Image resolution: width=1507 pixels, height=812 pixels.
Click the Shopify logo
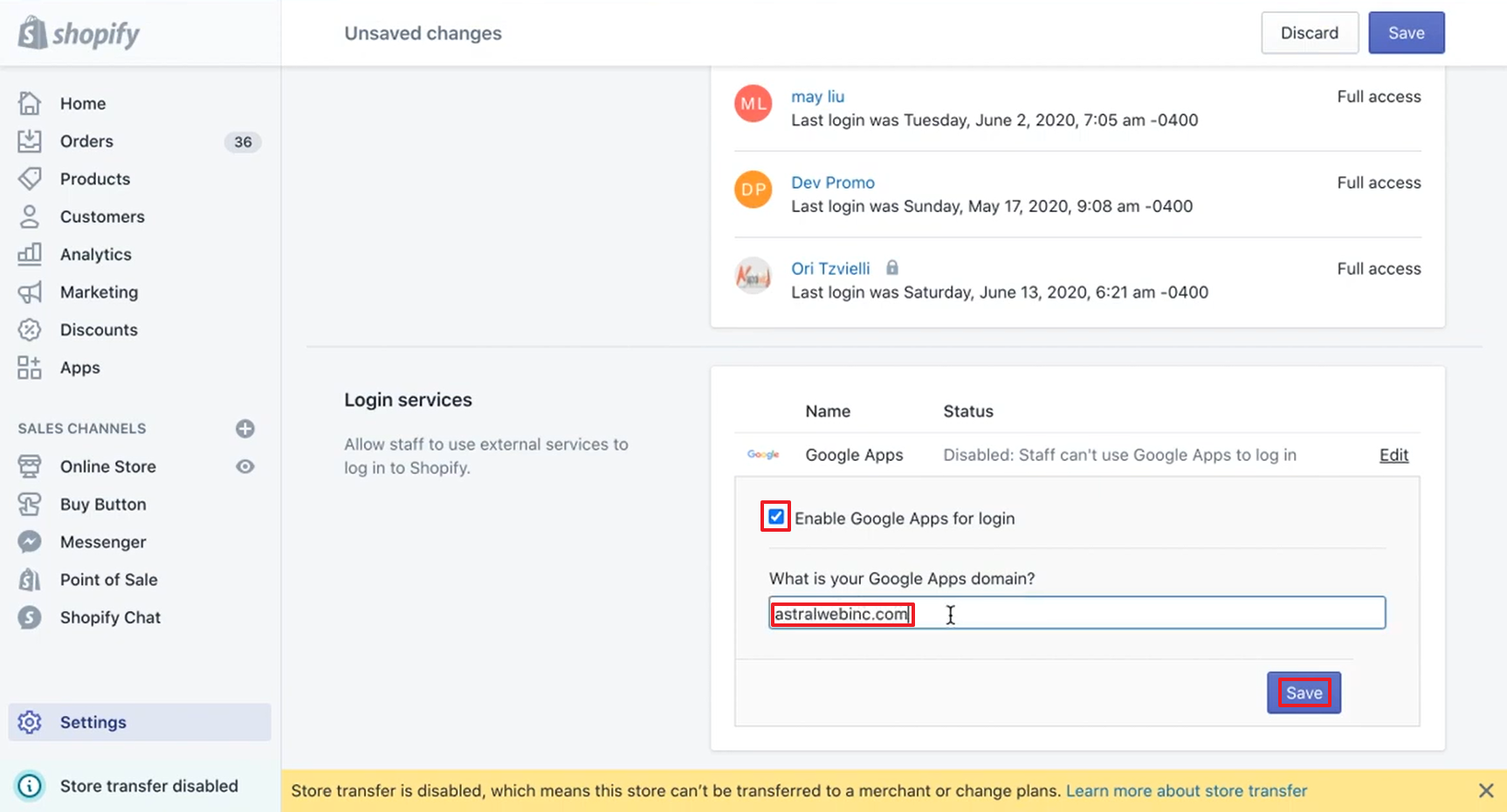(79, 33)
